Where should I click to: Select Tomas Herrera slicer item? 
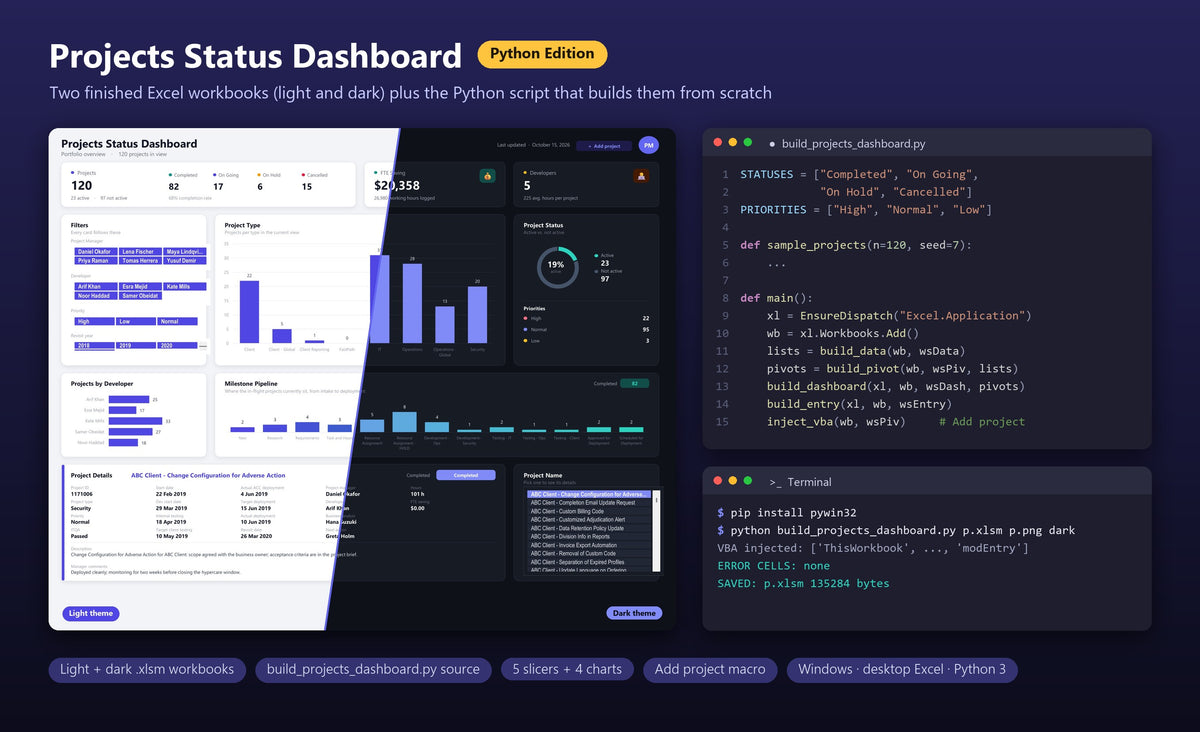[140, 260]
